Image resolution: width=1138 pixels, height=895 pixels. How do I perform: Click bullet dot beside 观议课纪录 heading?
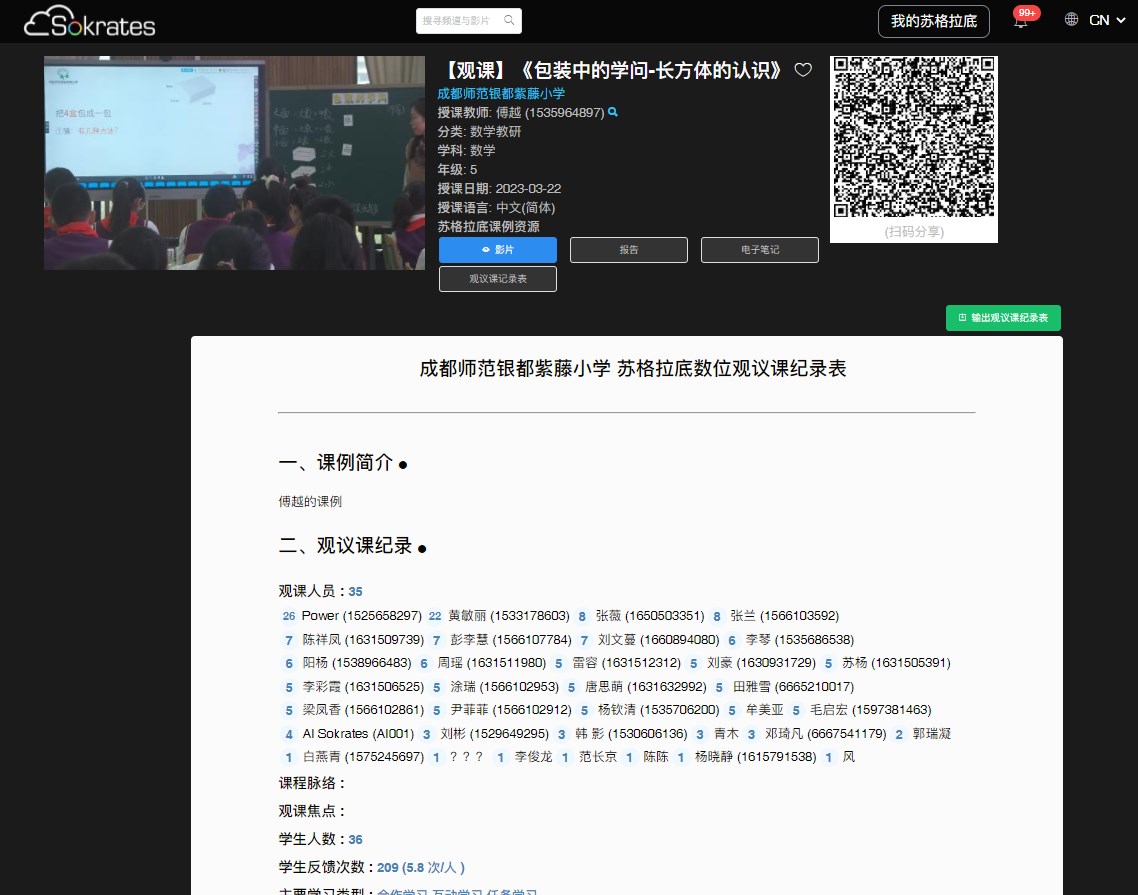coord(422,548)
